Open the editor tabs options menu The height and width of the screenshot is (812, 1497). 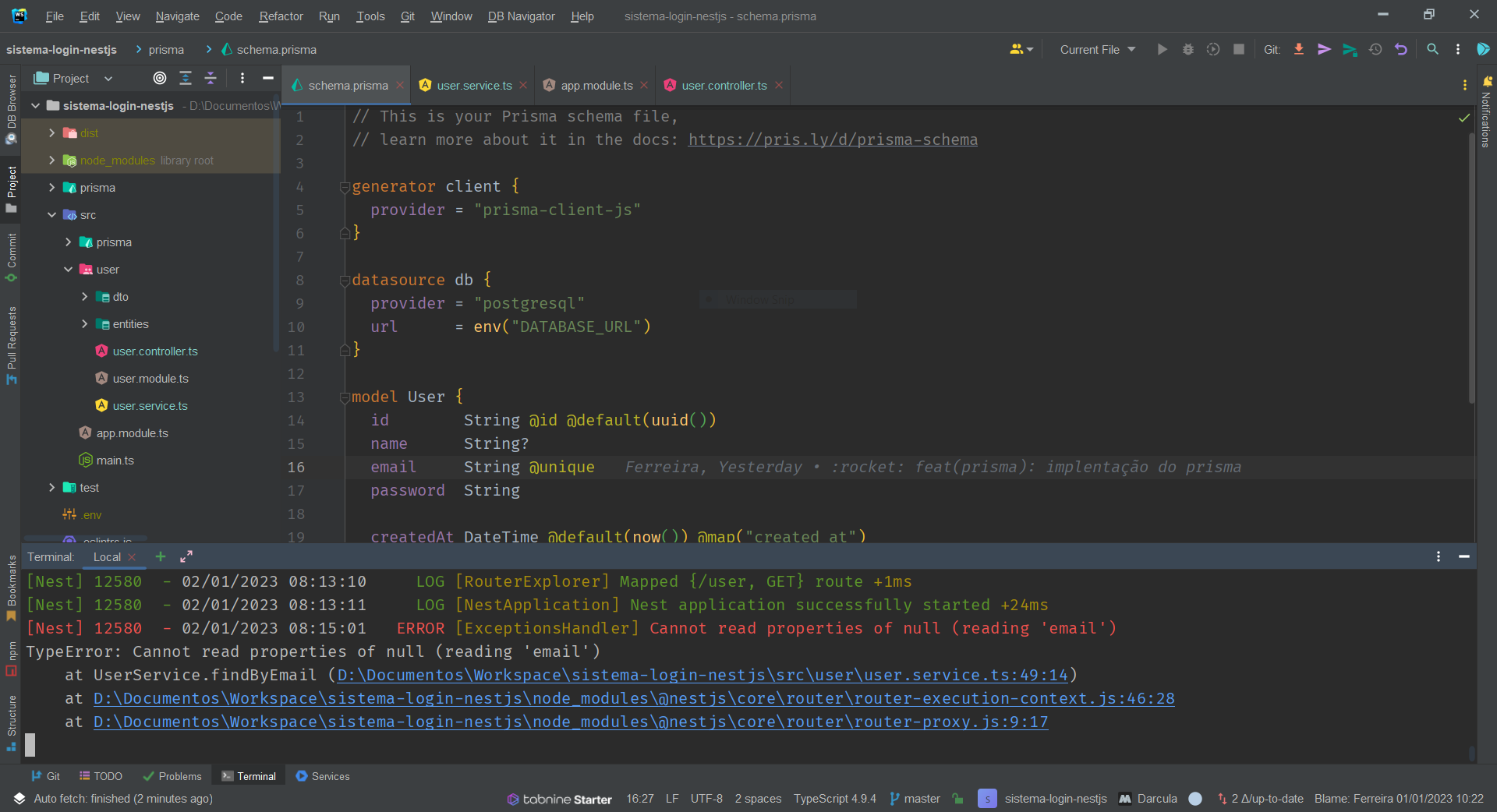point(1465,85)
